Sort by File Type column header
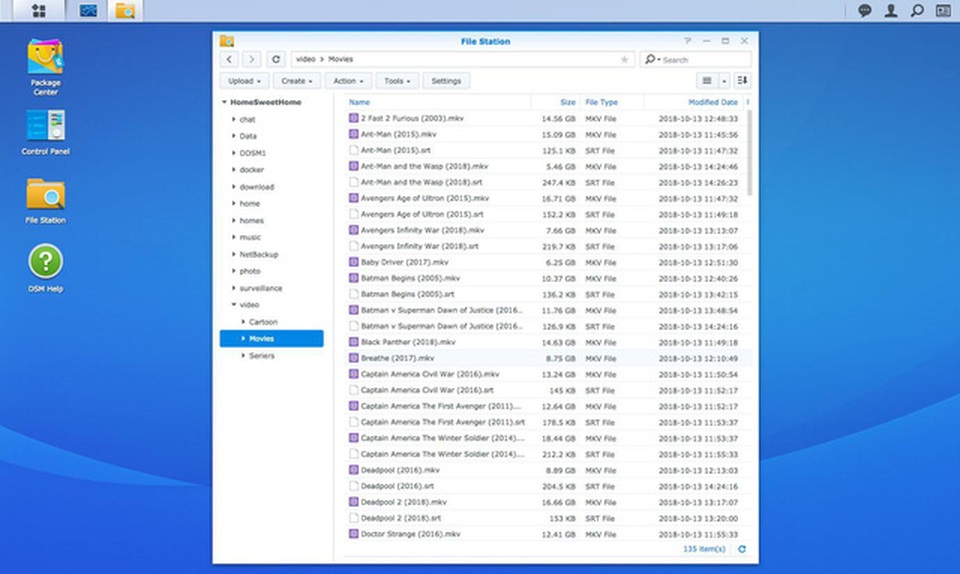This screenshot has width=960, height=574. click(601, 102)
